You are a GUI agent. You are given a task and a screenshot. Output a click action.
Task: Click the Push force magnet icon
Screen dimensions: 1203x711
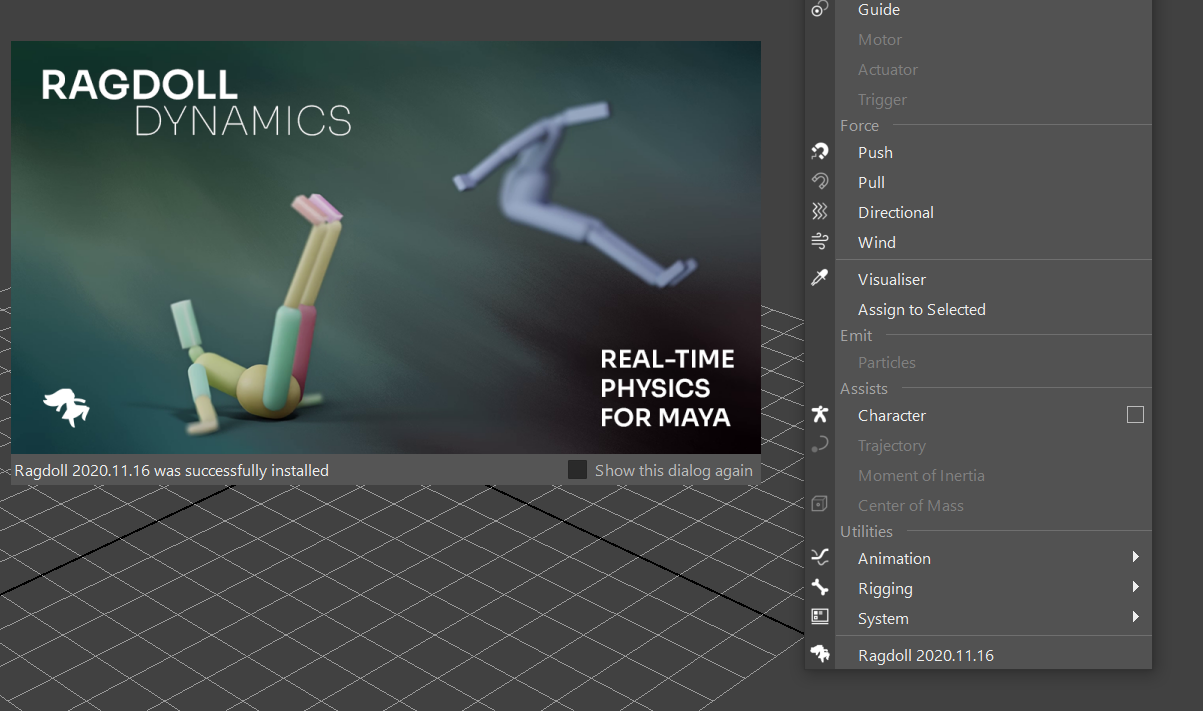820,152
